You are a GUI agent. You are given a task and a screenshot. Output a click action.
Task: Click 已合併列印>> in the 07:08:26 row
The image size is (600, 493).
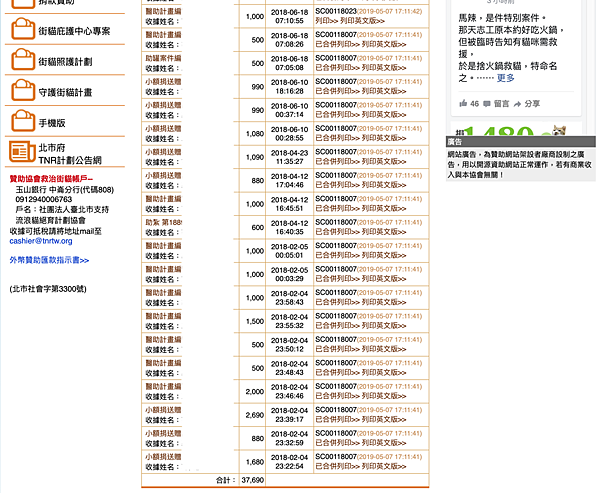point(337,44)
